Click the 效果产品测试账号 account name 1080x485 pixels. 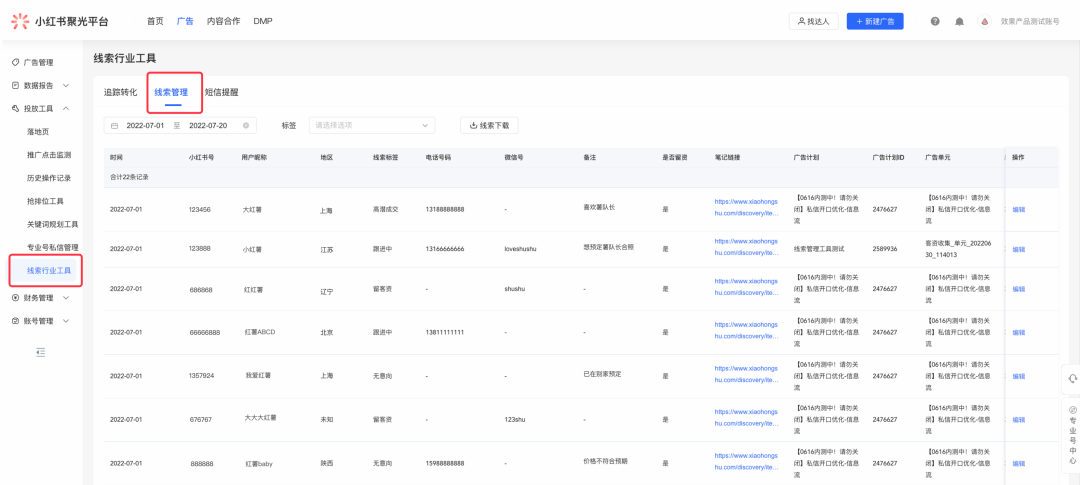click(x=1030, y=21)
